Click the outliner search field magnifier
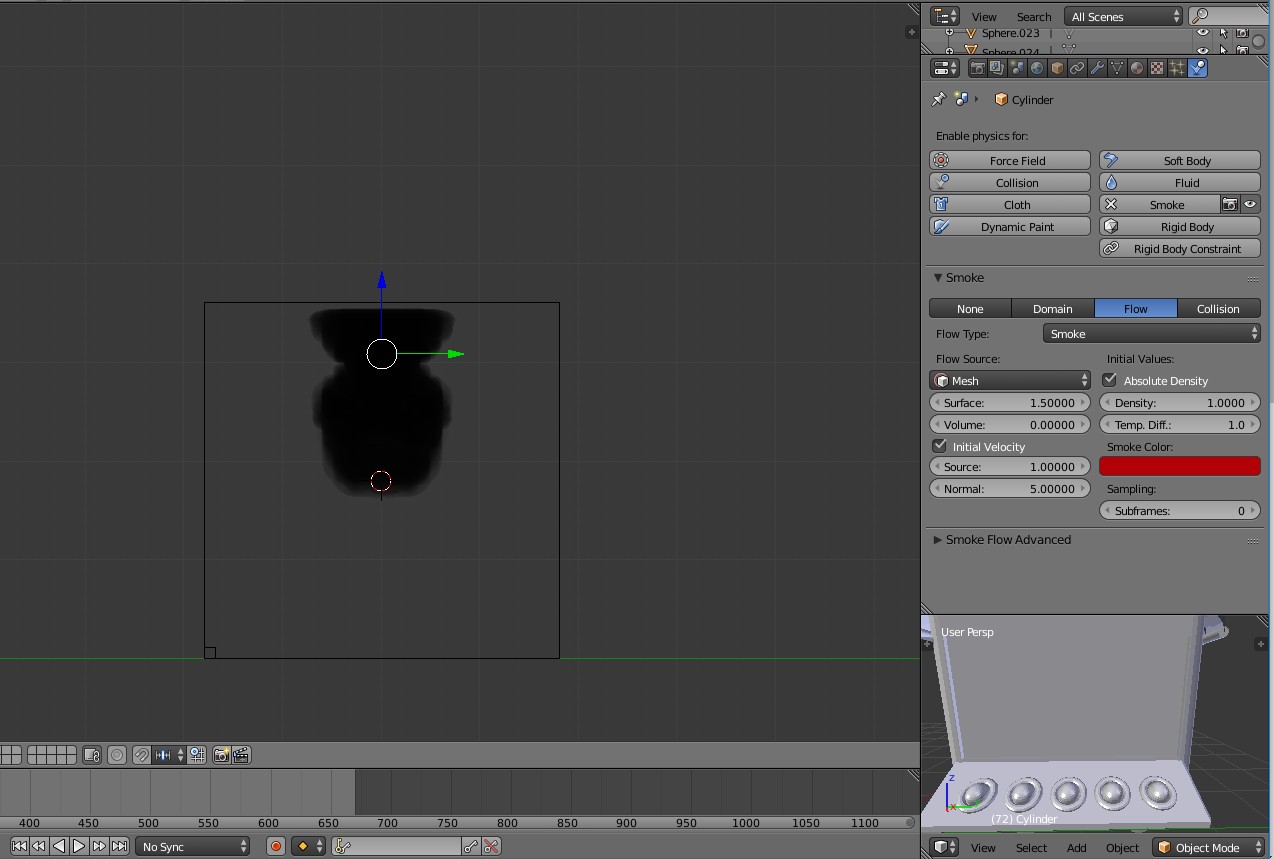1274x859 pixels. [x=1200, y=16]
